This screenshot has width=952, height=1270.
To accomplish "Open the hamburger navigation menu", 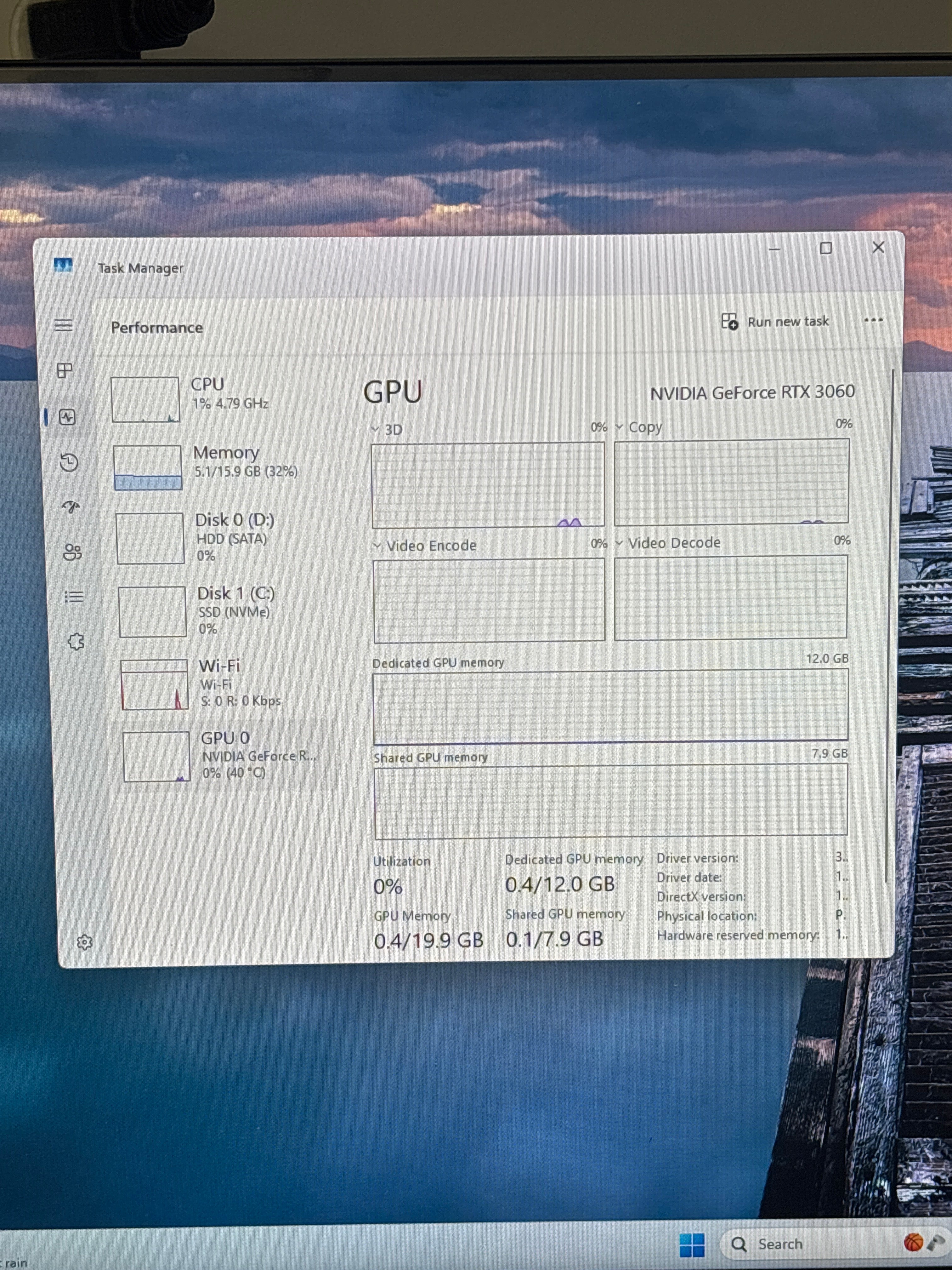I will point(64,325).
